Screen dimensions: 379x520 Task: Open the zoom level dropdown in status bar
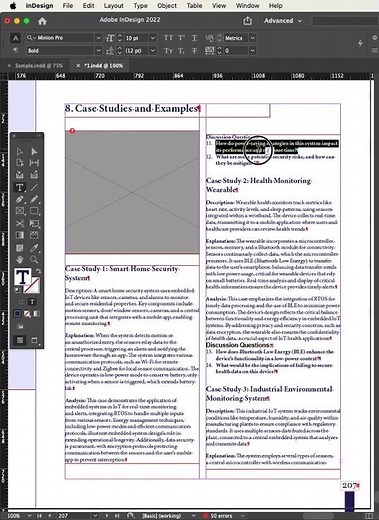pyautogui.click(x=29, y=516)
